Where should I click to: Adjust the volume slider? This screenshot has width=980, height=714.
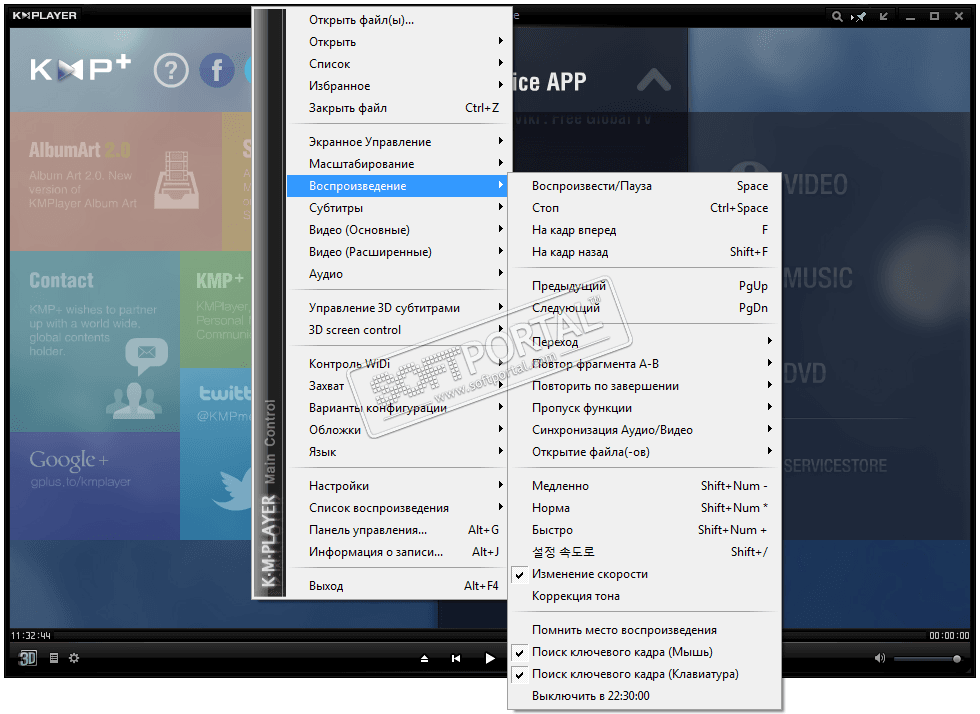pyautogui.click(x=927, y=658)
